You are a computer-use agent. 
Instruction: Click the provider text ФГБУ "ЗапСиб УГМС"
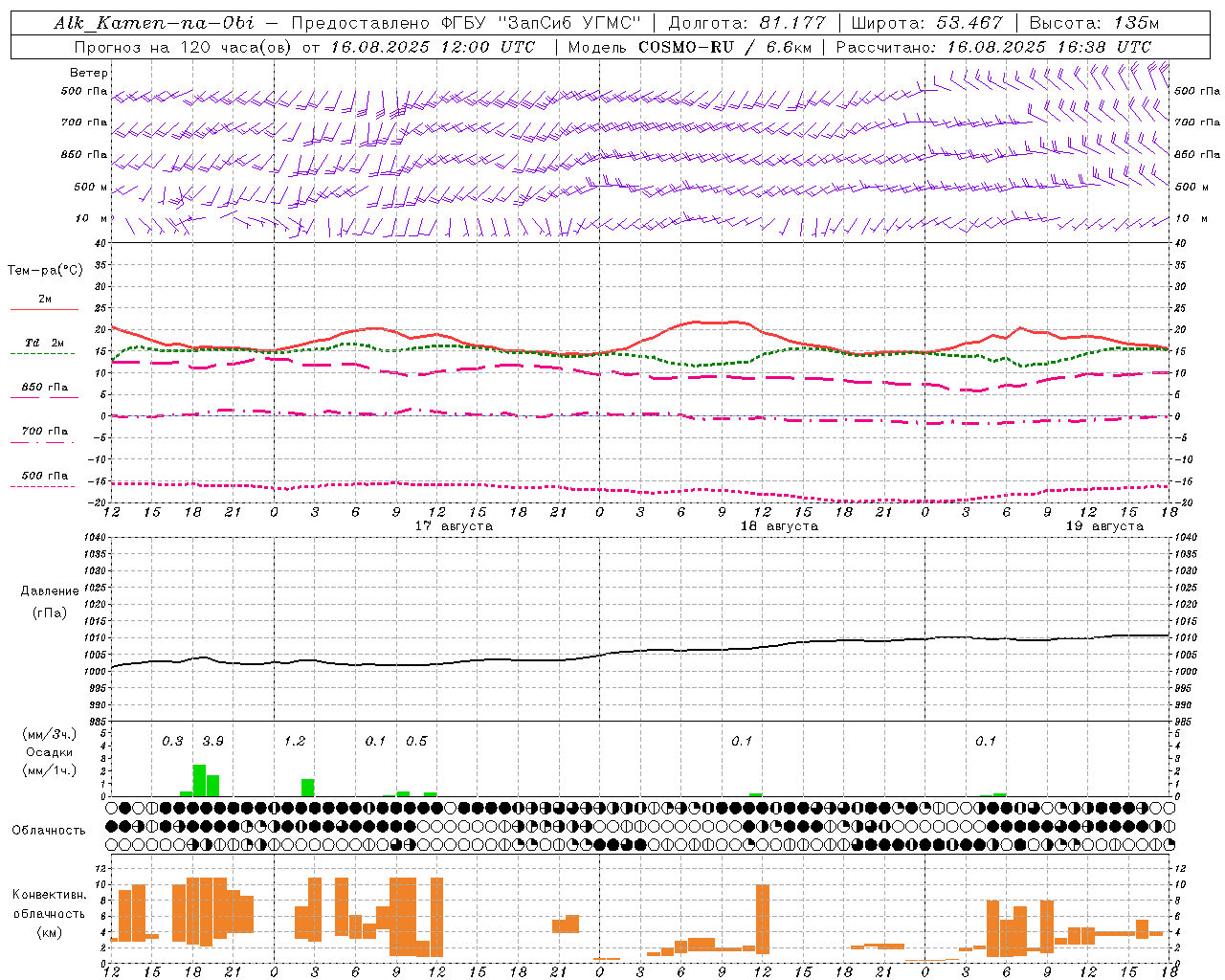(542, 23)
